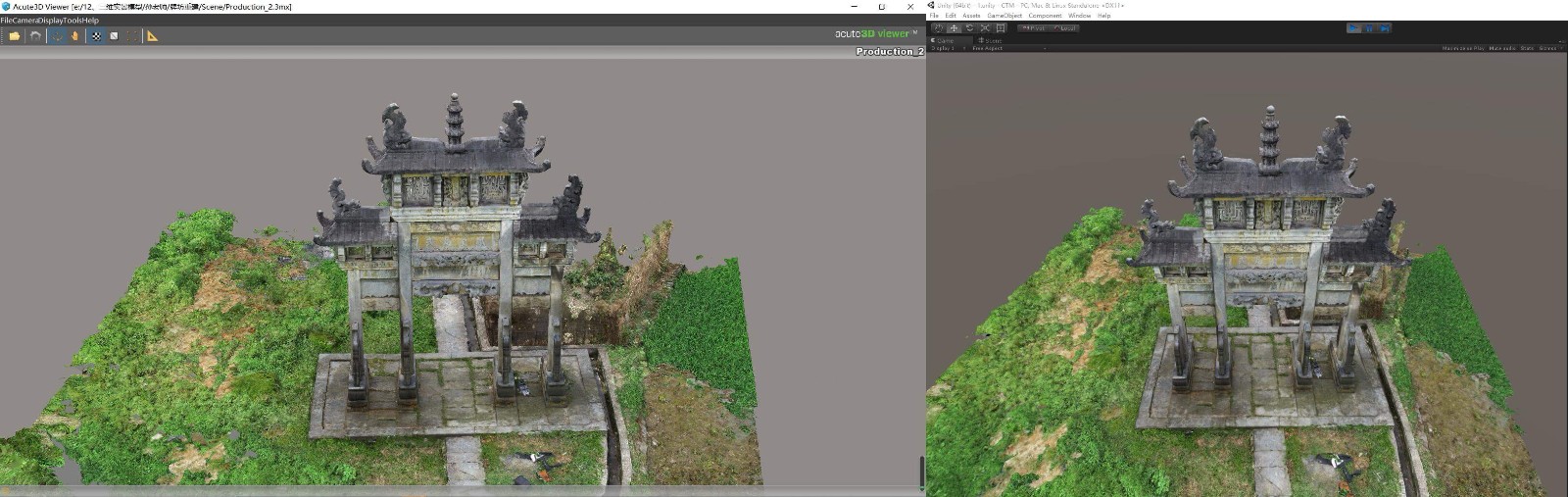
Task: Select the Unity Rect transform tool
Action: click(1000, 28)
